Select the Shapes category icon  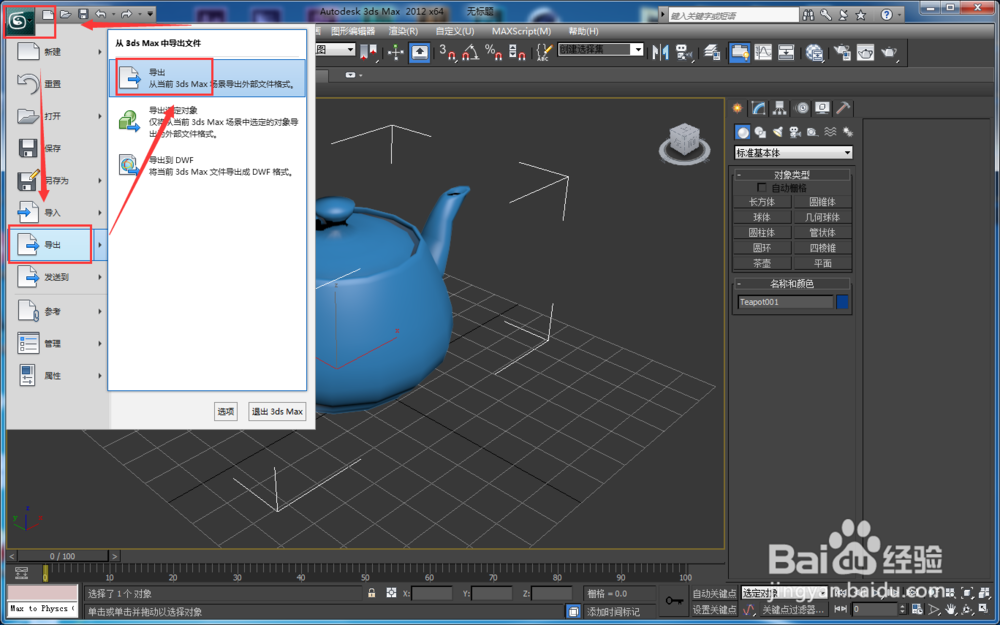(x=760, y=132)
